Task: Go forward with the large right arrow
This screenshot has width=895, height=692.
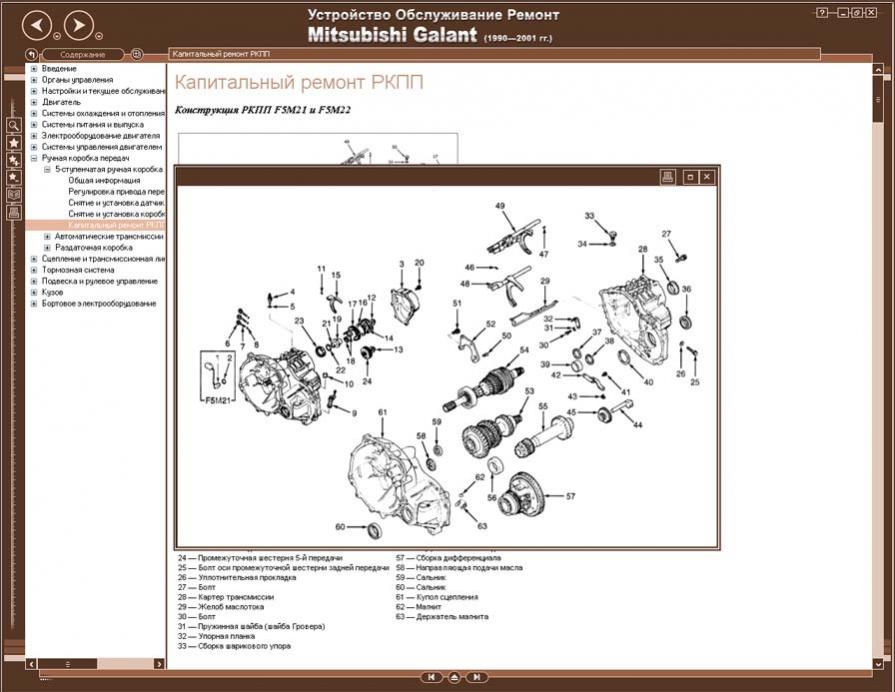Action: click(x=79, y=26)
